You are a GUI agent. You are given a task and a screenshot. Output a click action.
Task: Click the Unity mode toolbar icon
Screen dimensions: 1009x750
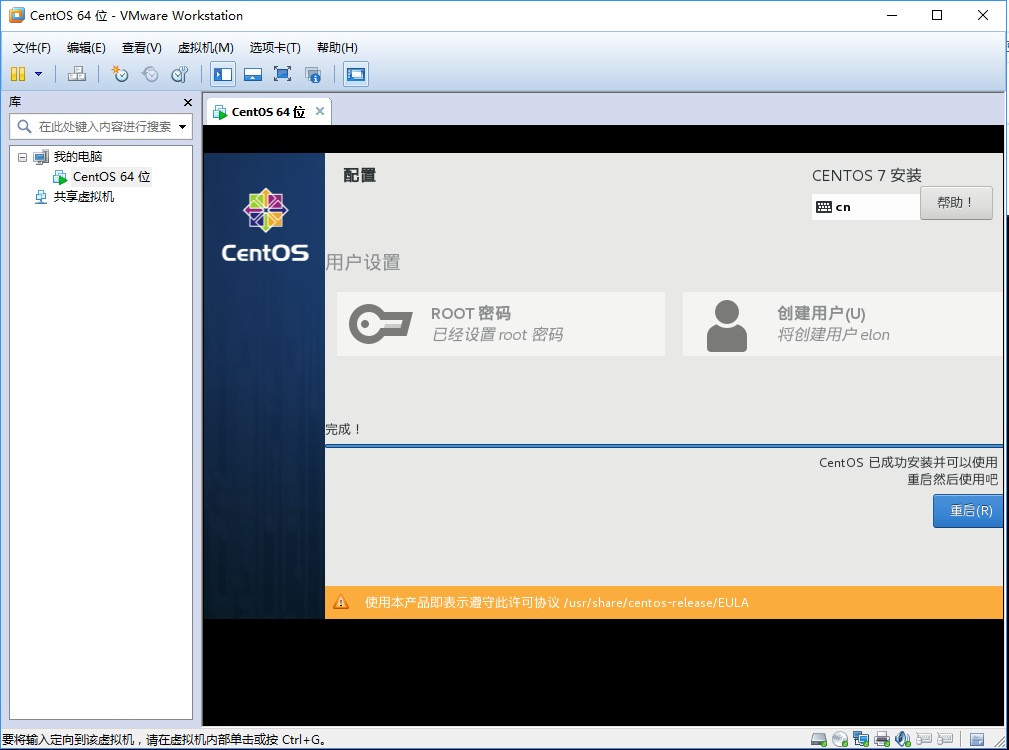click(313, 75)
